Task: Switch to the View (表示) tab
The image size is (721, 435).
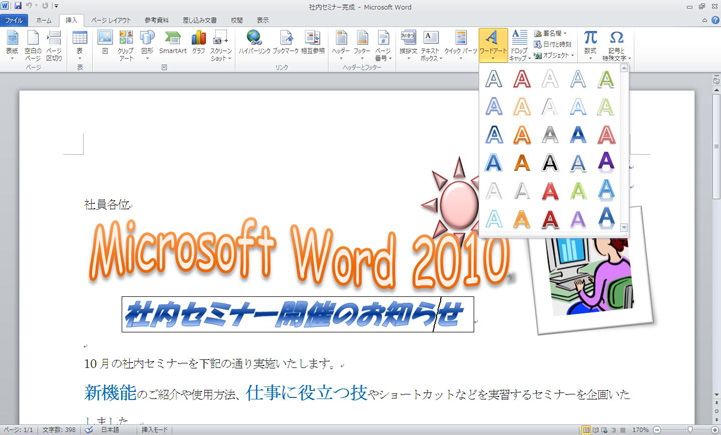Action: 263,20
